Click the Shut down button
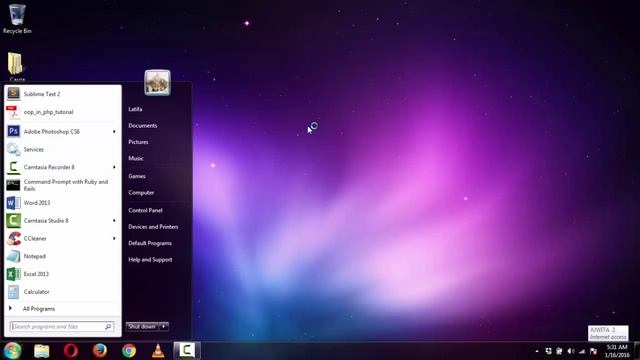The height and width of the screenshot is (360, 640). (x=142, y=327)
